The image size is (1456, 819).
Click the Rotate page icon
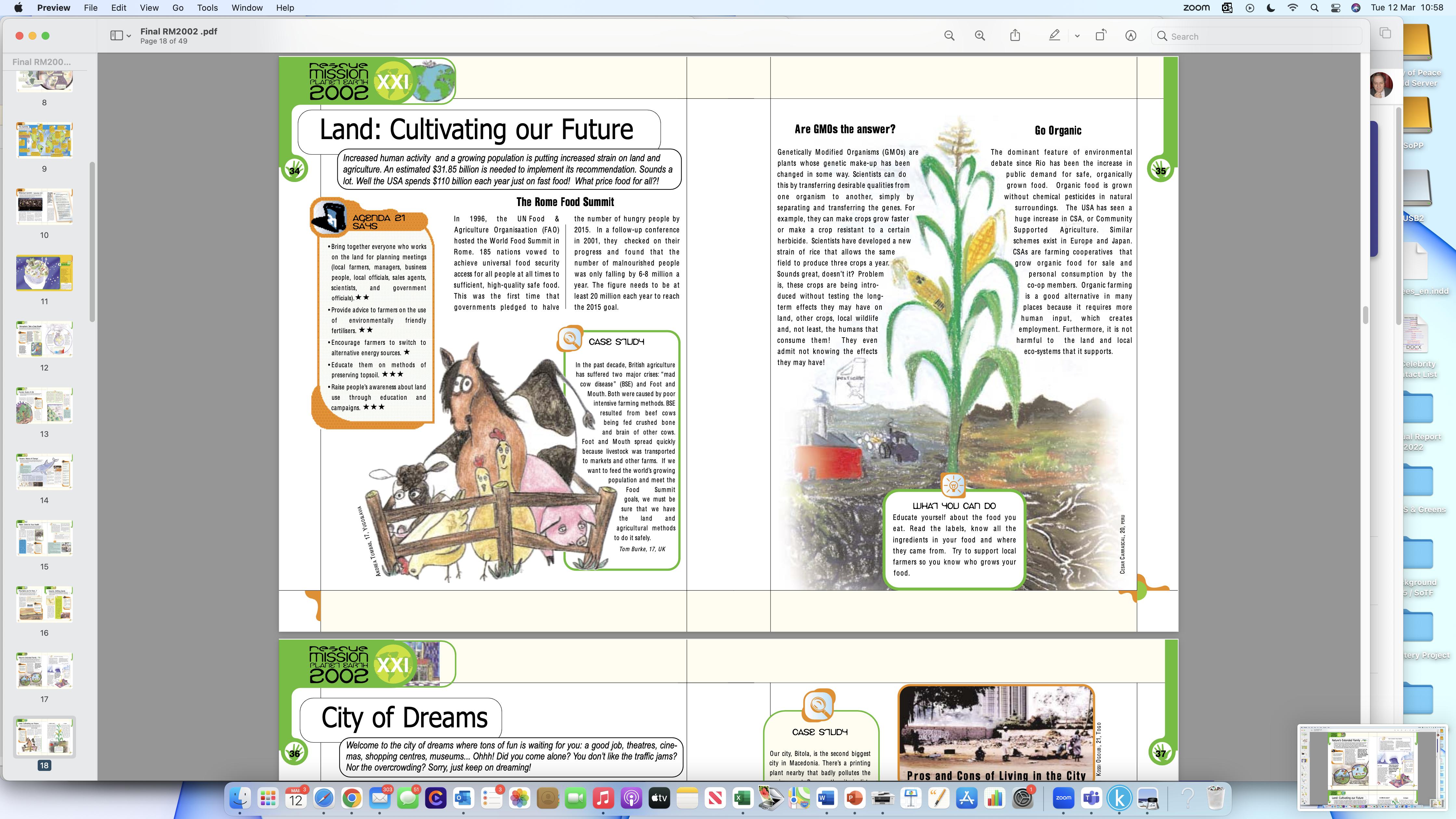click(x=1100, y=36)
